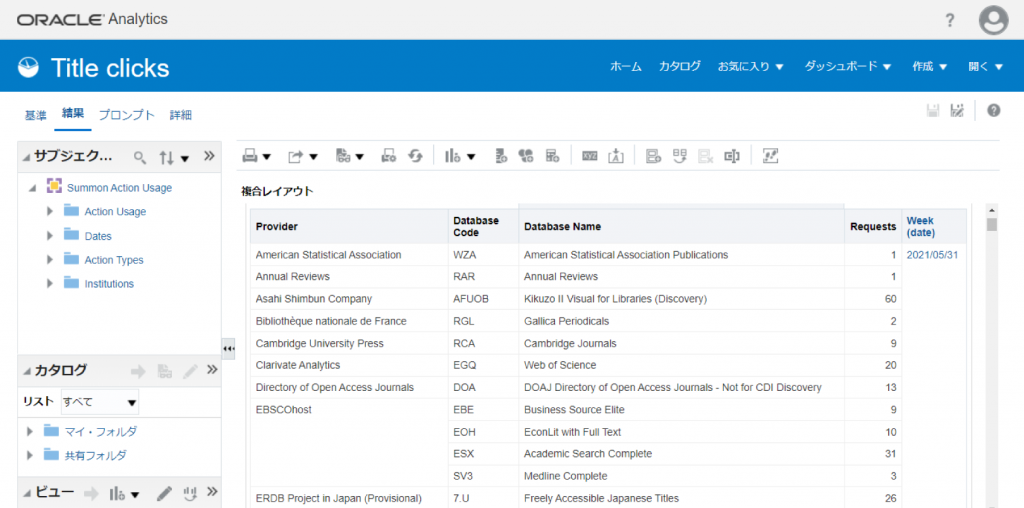Click the duplicate compound layout icon
1024x508 pixels.
point(654,156)
